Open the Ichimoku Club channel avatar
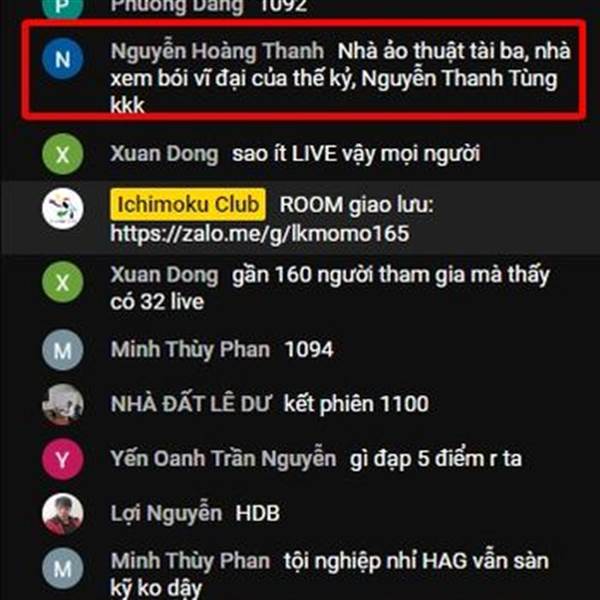Screen dimensions: 600x600 tap(62, 209)
